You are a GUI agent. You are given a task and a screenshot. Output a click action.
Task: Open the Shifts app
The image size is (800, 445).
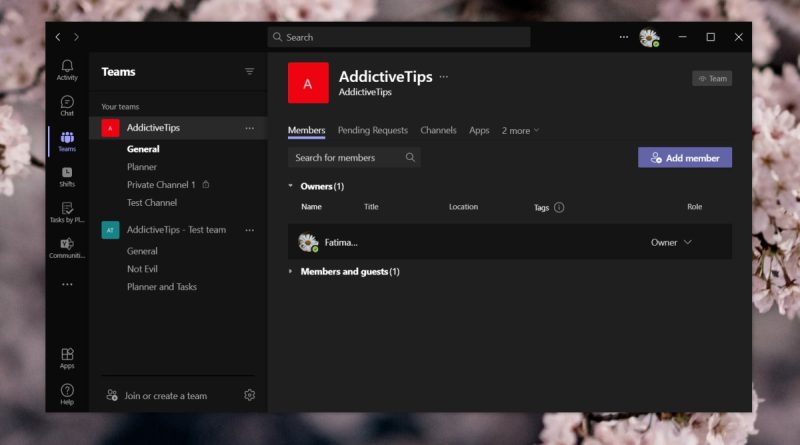coord(67,177)
